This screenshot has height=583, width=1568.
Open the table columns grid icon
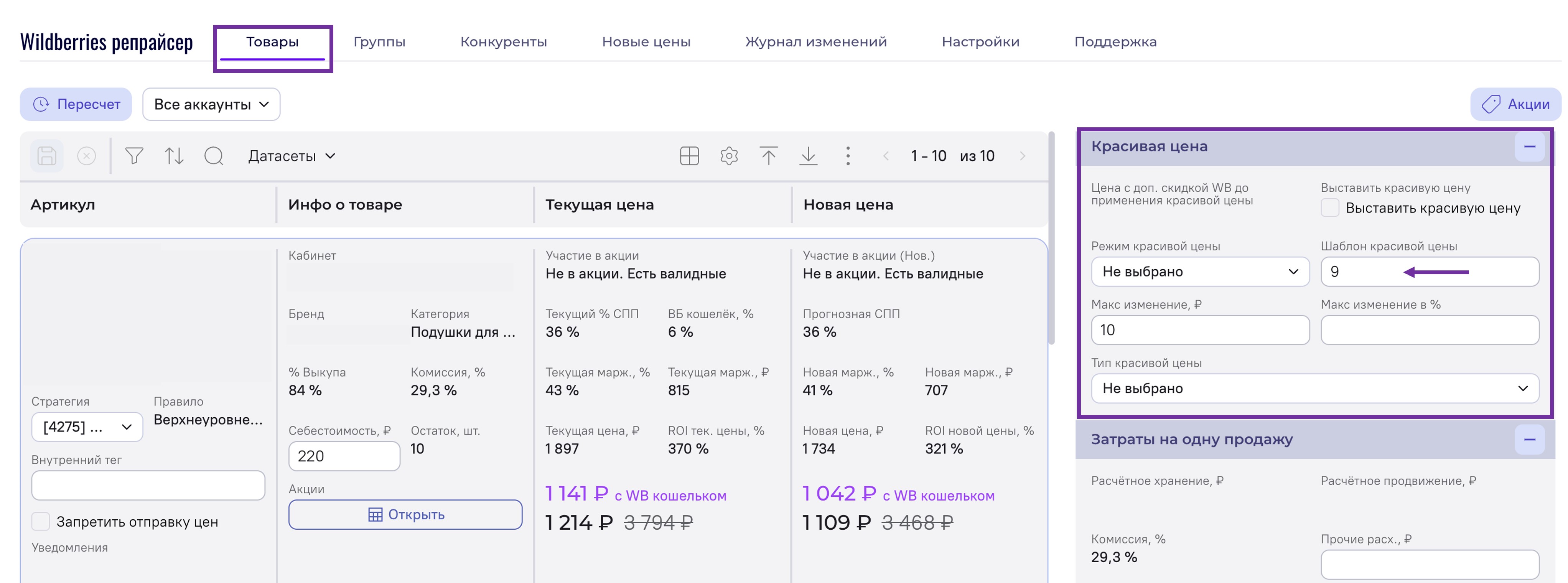689,156
